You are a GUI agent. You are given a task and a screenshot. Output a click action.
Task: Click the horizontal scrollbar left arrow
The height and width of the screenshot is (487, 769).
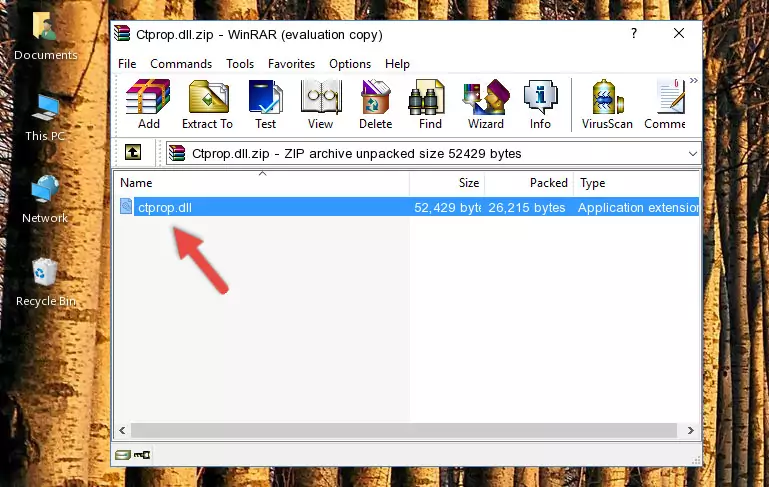coord(123,430)
